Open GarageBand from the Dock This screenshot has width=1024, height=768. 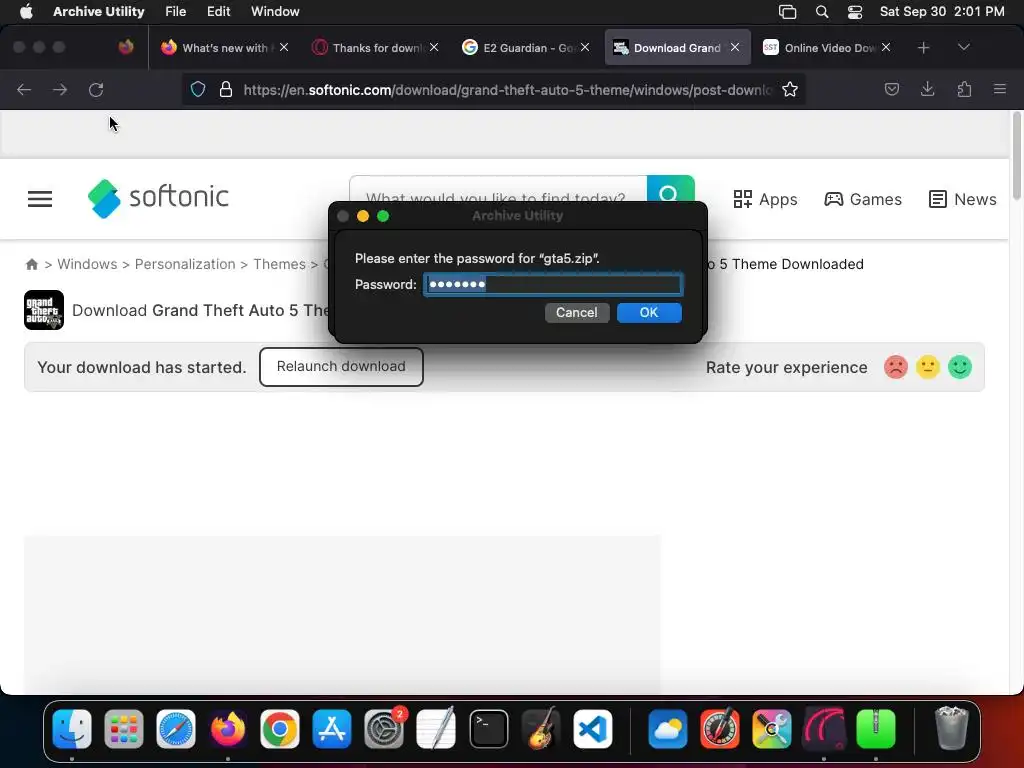pyautogui.click(x=541, y=729)
